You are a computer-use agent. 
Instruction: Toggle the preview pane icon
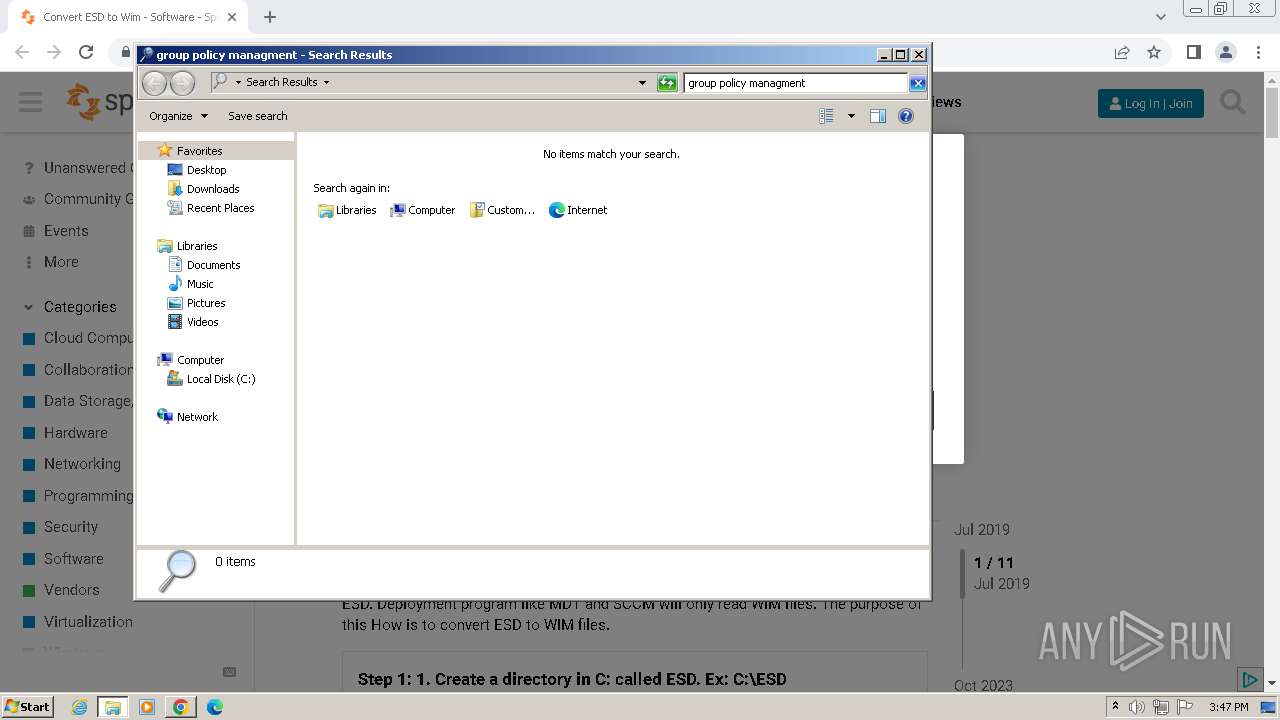(x=878, y=116)
